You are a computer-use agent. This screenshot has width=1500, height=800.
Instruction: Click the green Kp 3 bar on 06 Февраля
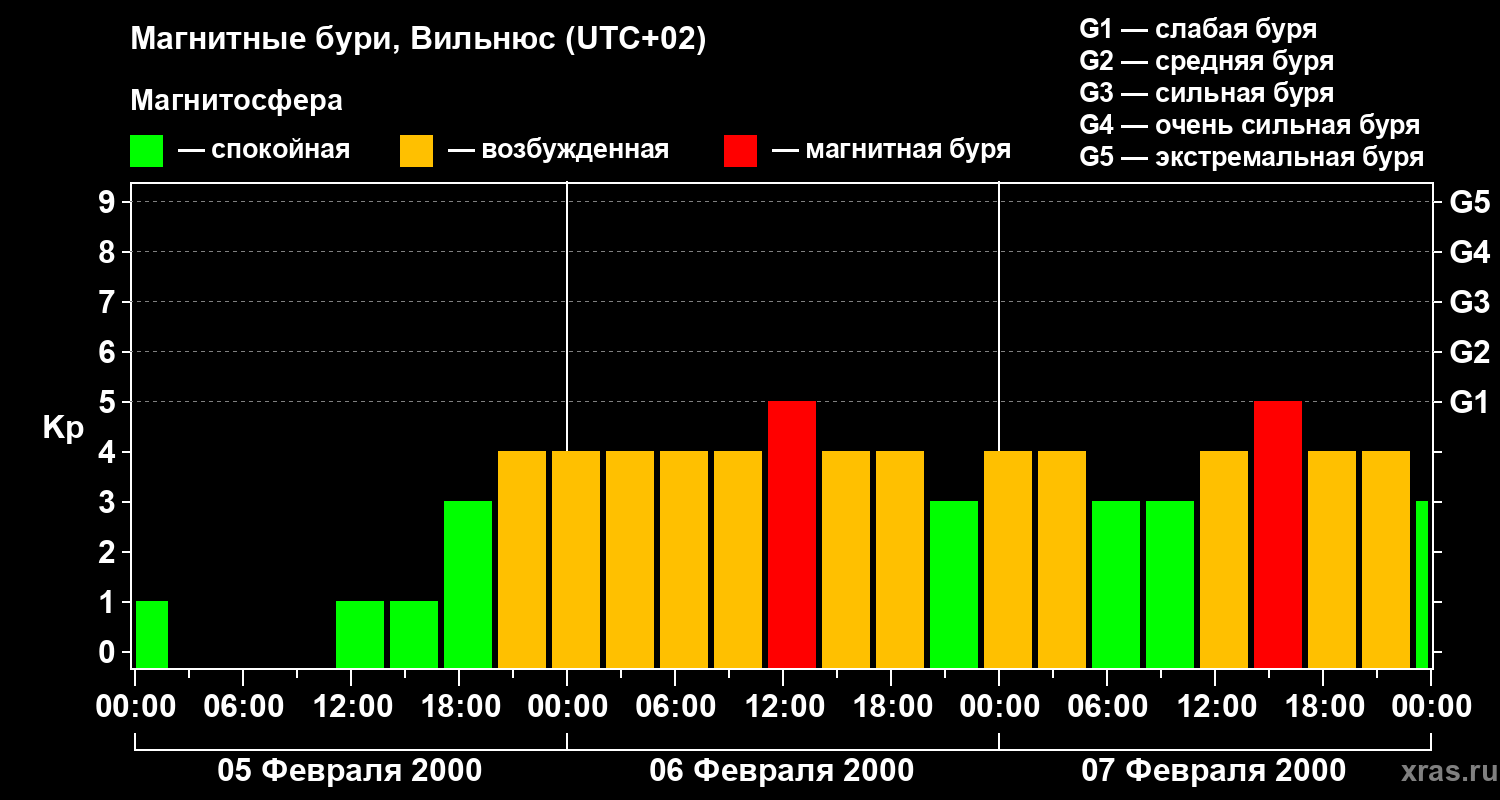(954, 584)
